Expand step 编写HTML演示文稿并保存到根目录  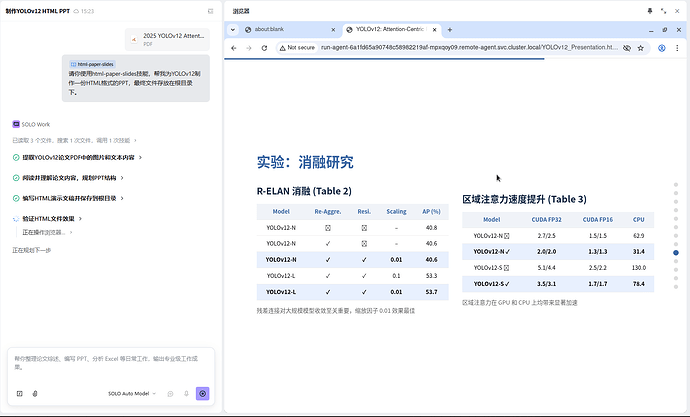[68, 198]
